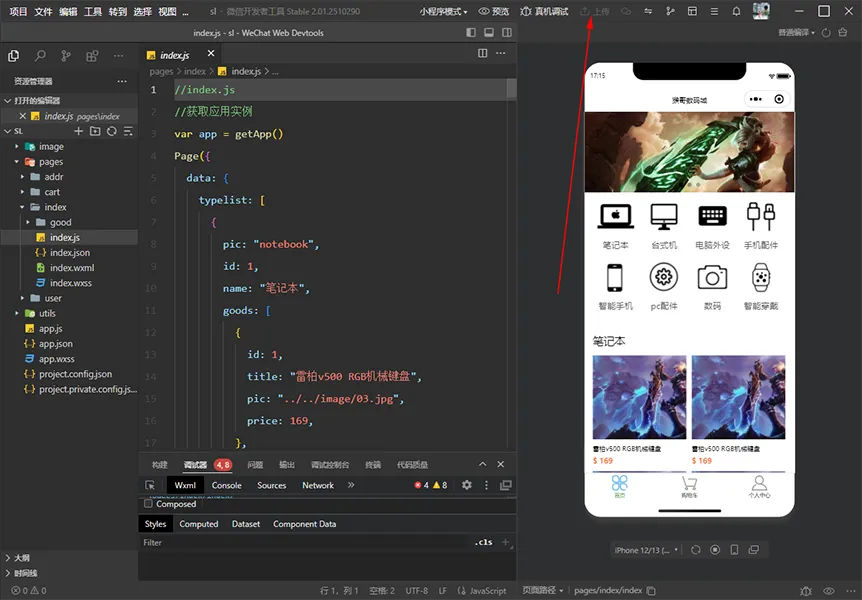This screenshot has width=862, height=600.
Task: Click 行 1, 列 1 cursor position
Action: (x=339, y=591)
